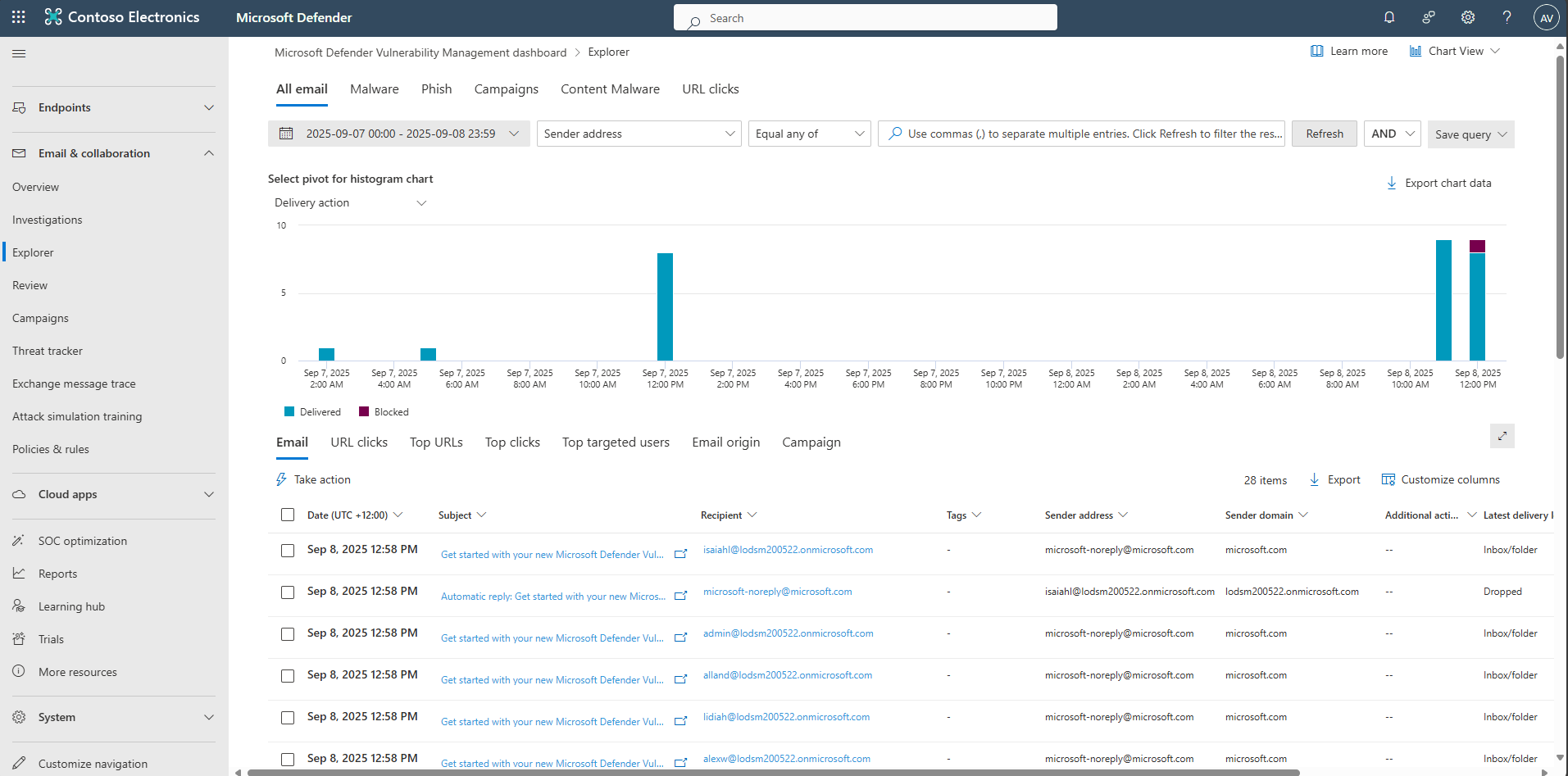Switch to the Top targeted users tab

[616, 442]
